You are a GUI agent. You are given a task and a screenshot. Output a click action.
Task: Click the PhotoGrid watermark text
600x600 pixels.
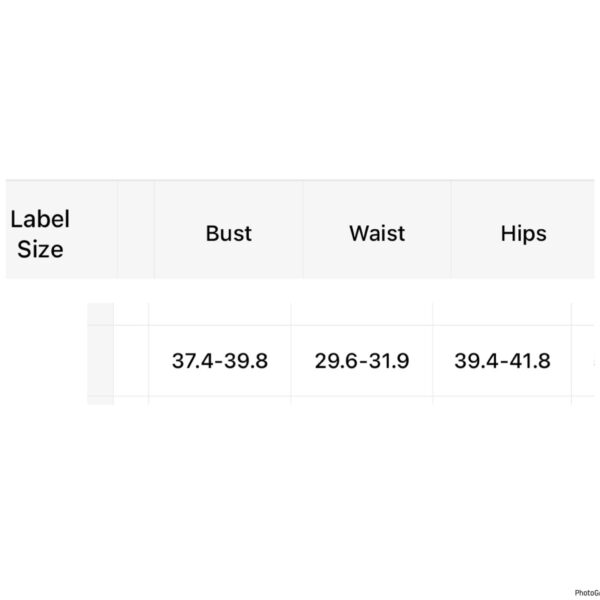(x=587, y=592)
